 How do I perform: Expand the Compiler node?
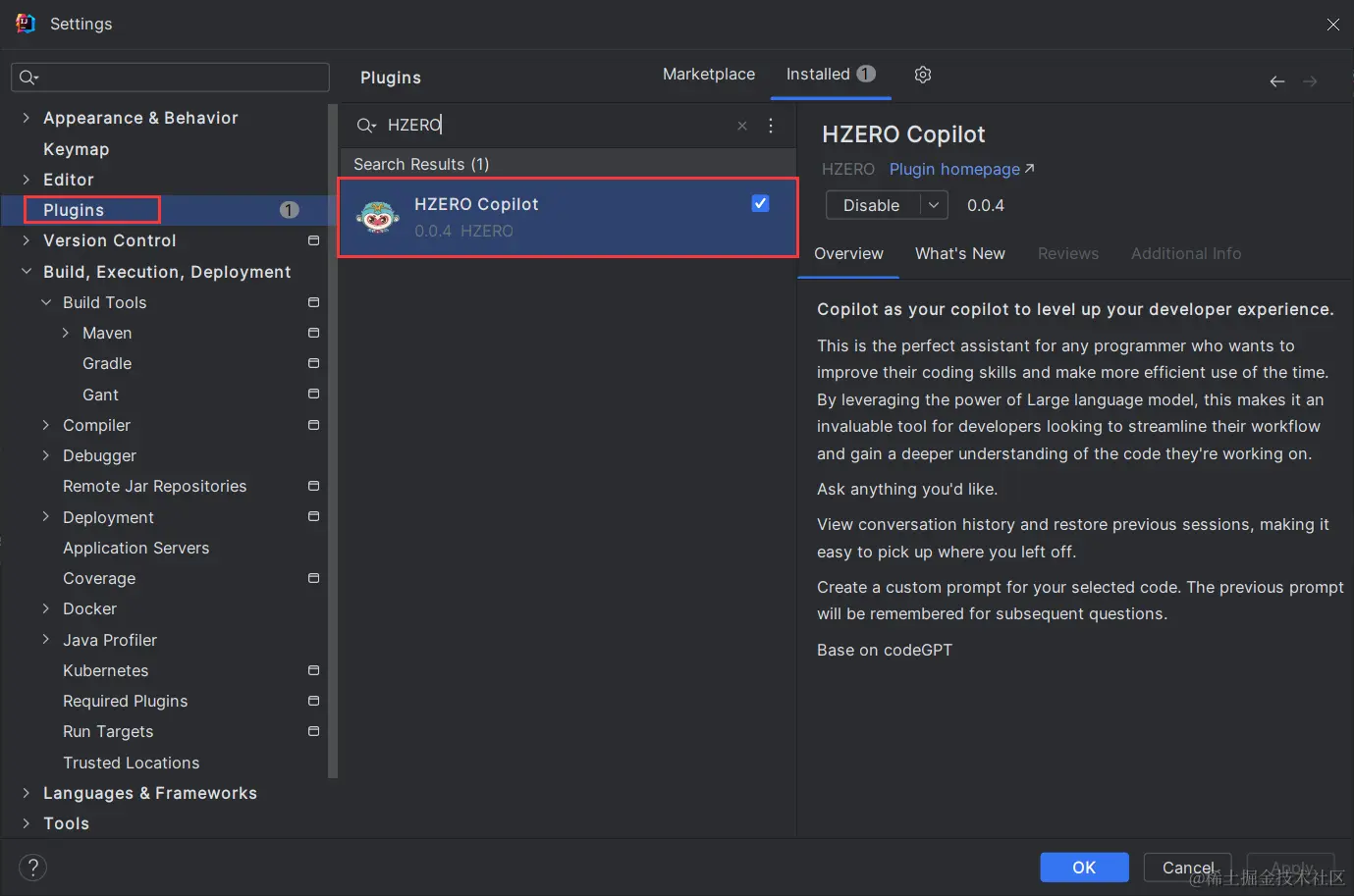(x=45, y=425)
